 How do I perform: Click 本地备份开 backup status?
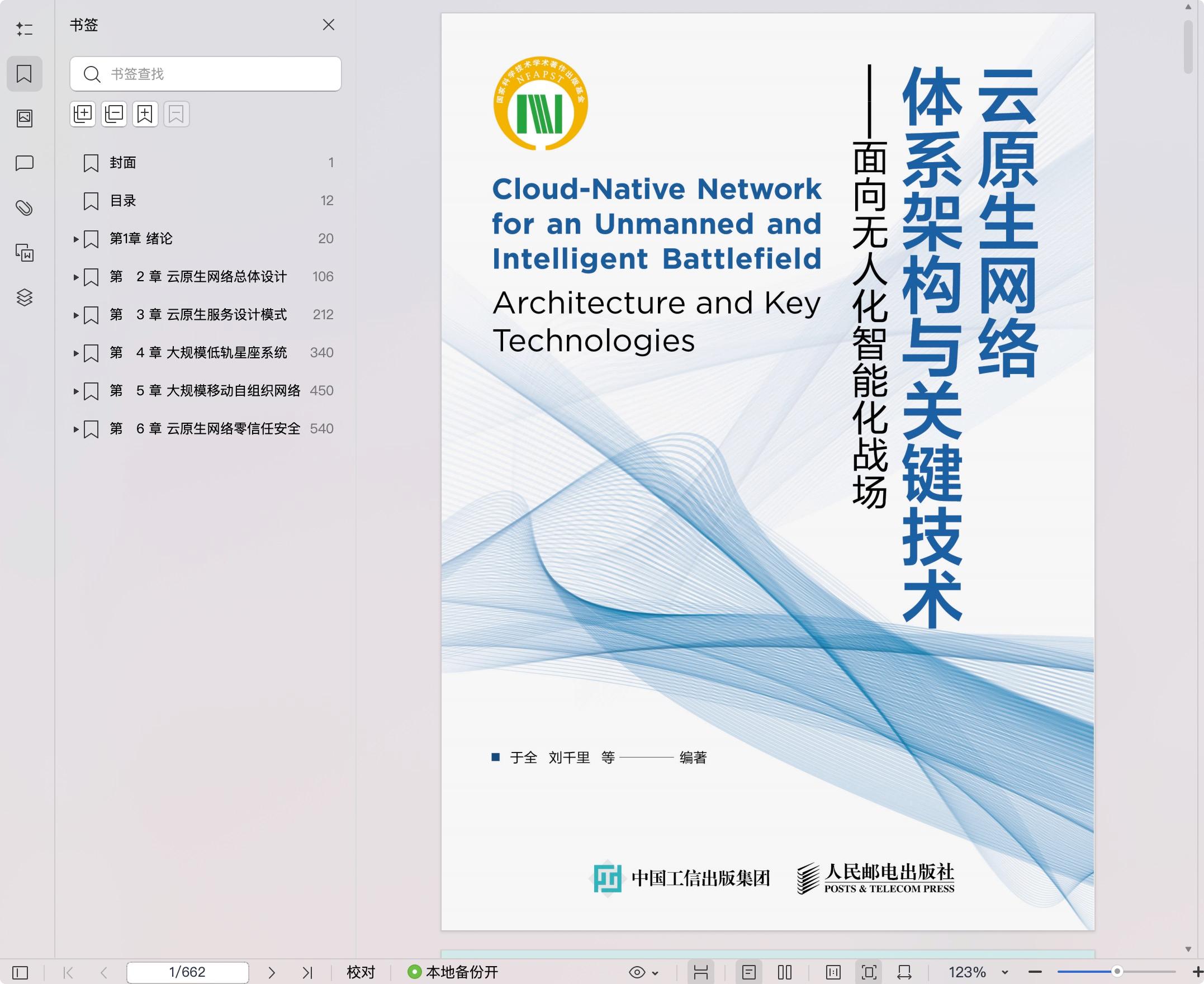click(453, 973)
